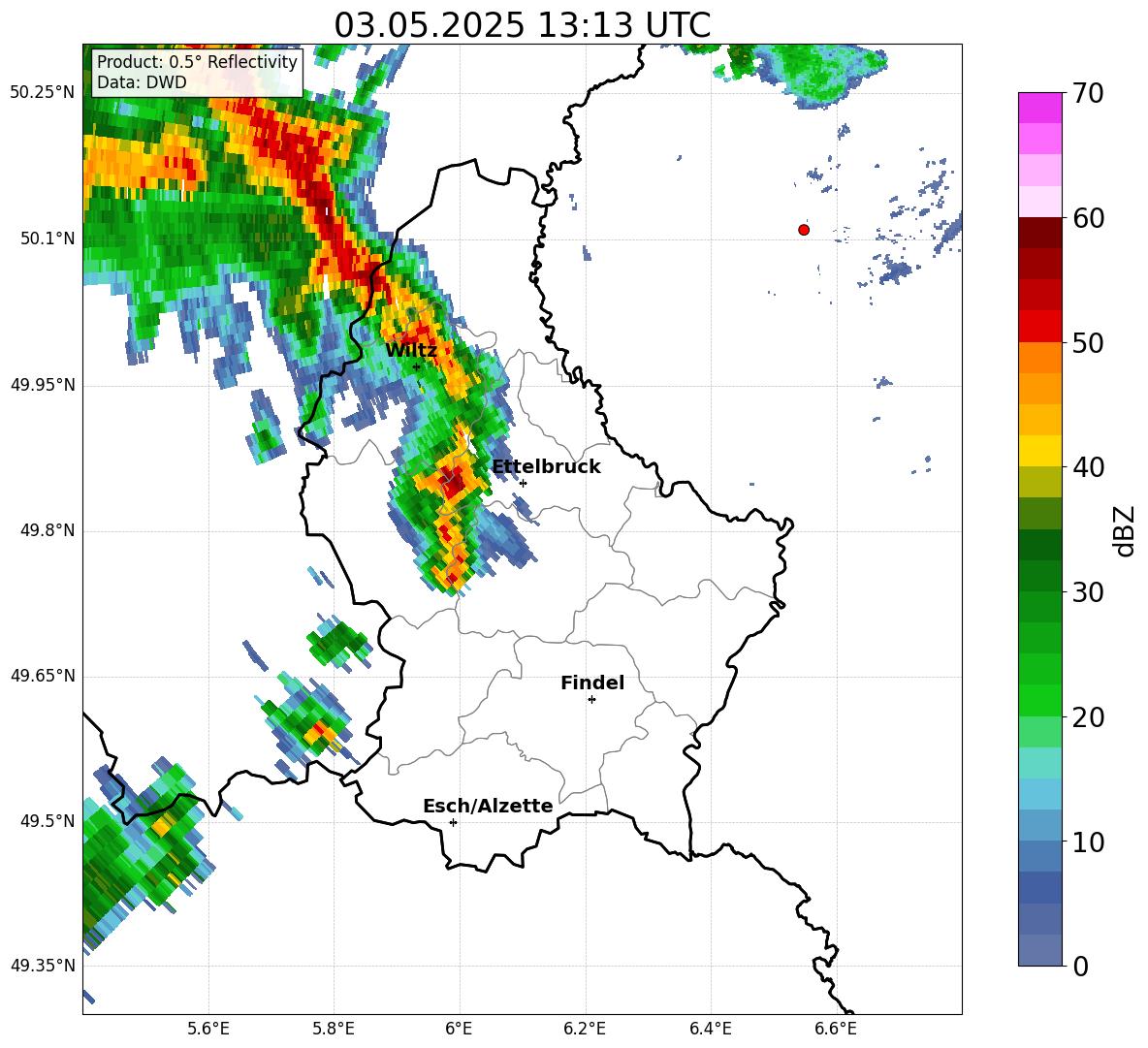Click the 10 value on the colorbar
Image resolution: width=1148 pixels, height=1048 pixels.
click(1089, 842)
